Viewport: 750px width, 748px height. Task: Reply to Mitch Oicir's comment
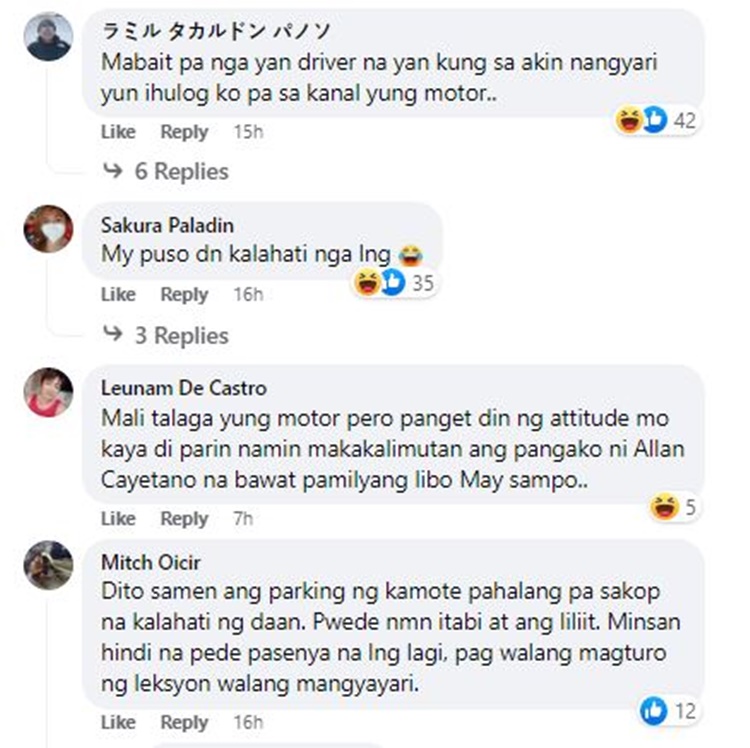(x=184, y=723)
